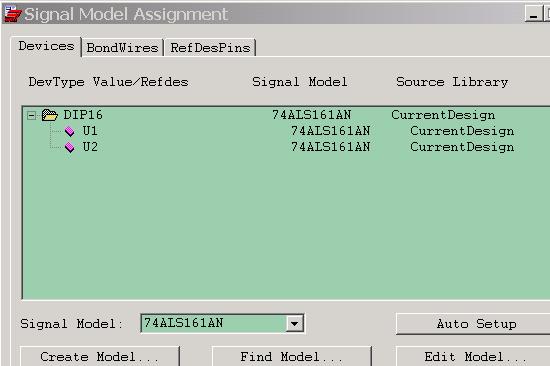The height and width of the screenshot is (366, 550).
Task: Click U1's CurrentDesign source library entry
Action: [462, 131]
